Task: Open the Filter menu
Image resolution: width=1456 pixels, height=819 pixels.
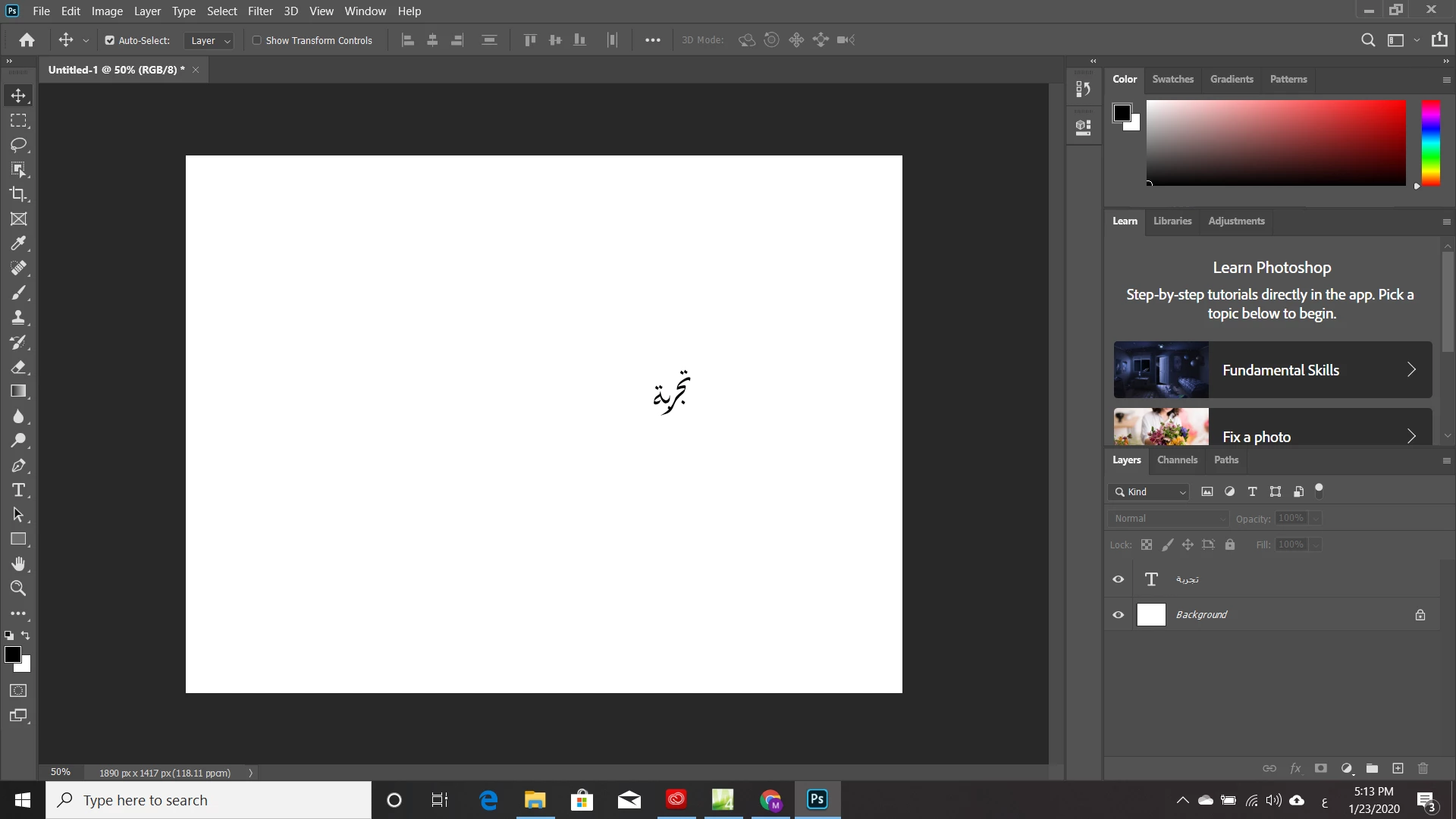Action: 260,11
